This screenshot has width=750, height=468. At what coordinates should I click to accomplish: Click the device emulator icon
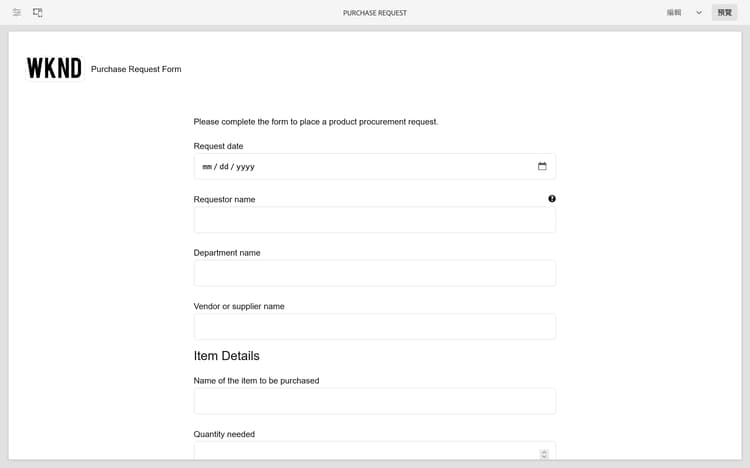coord(38,13)
